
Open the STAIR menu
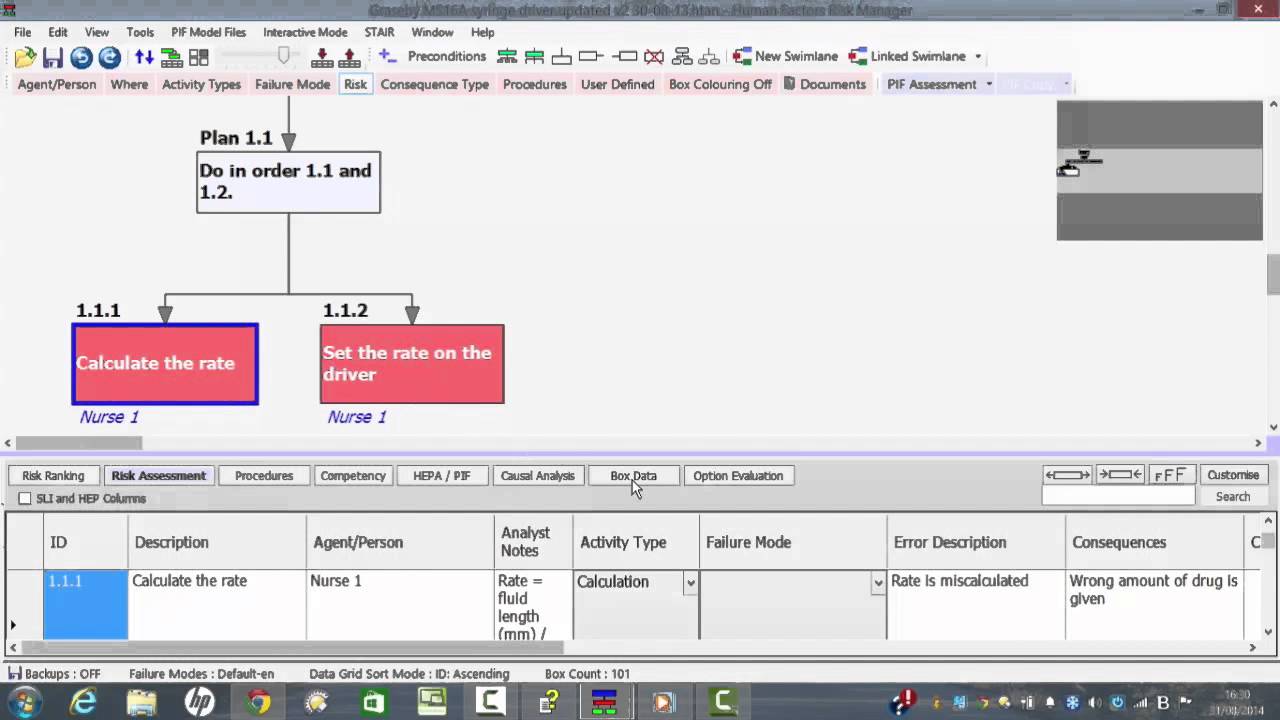pos(379,32)
